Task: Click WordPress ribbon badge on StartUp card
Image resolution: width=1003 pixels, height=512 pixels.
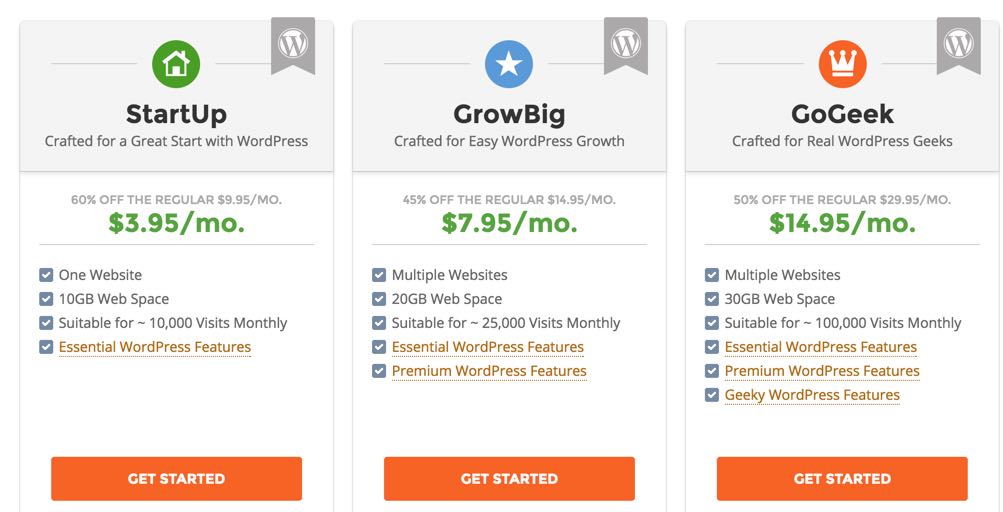Action: point(293,45)
